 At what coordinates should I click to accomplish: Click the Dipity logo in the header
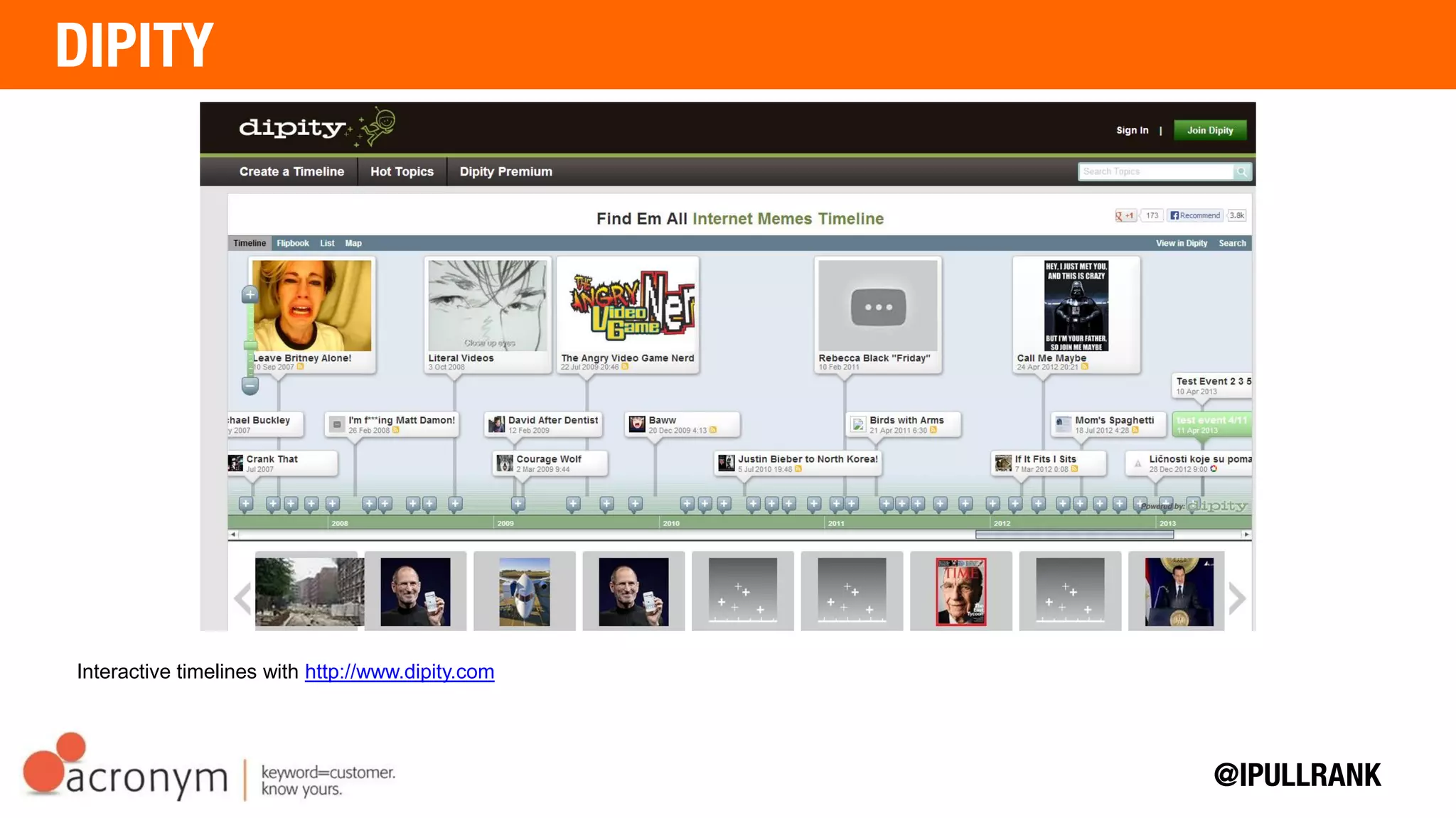pos(316,127)
